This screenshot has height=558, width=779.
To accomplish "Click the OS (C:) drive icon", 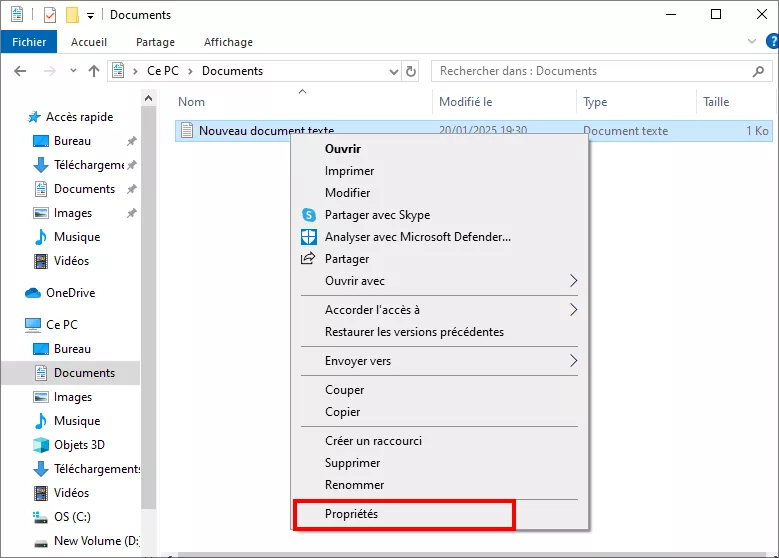I will [x=40, y=517].
